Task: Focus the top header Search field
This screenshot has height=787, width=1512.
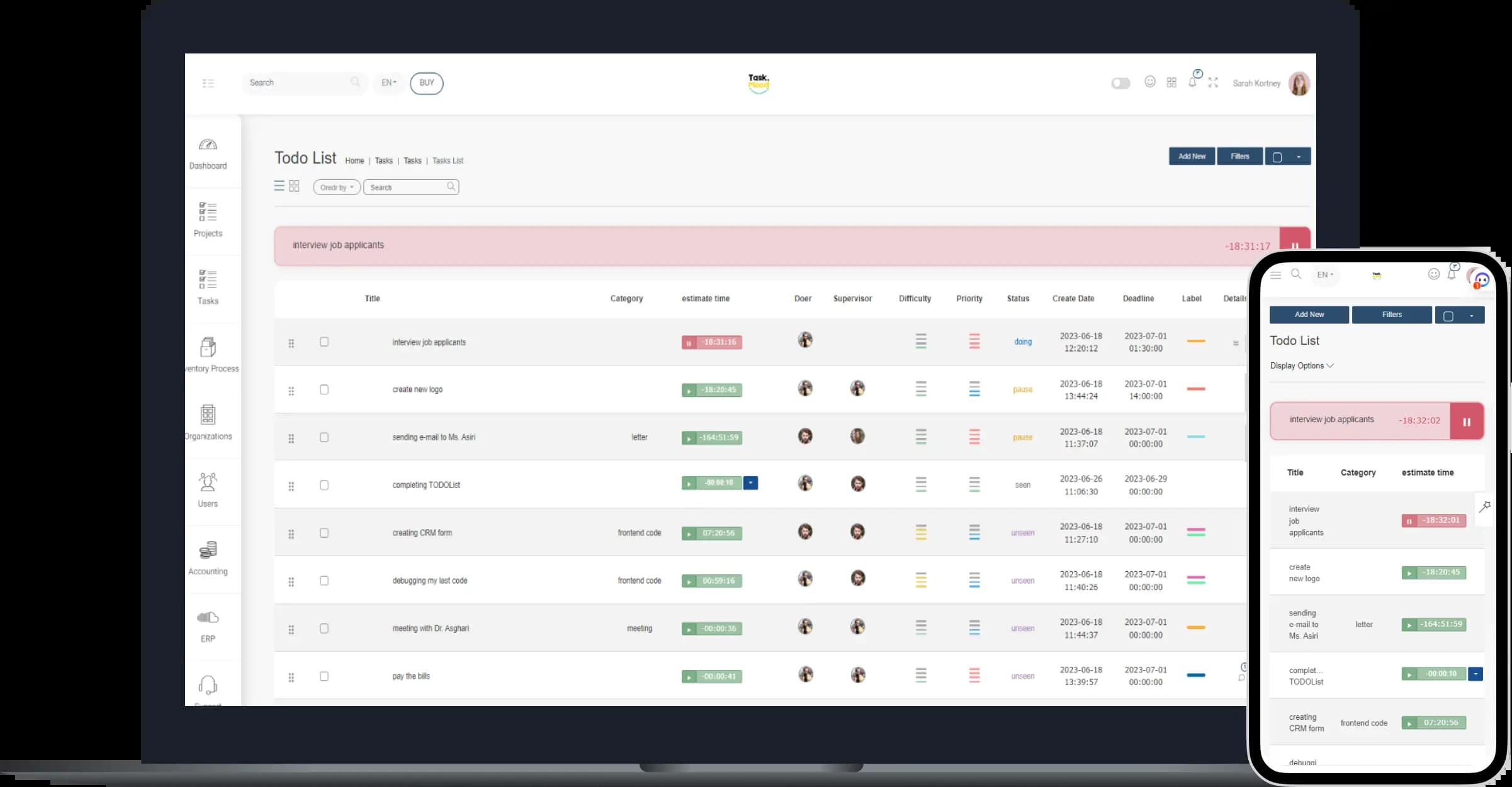Action: click(305, 83)
